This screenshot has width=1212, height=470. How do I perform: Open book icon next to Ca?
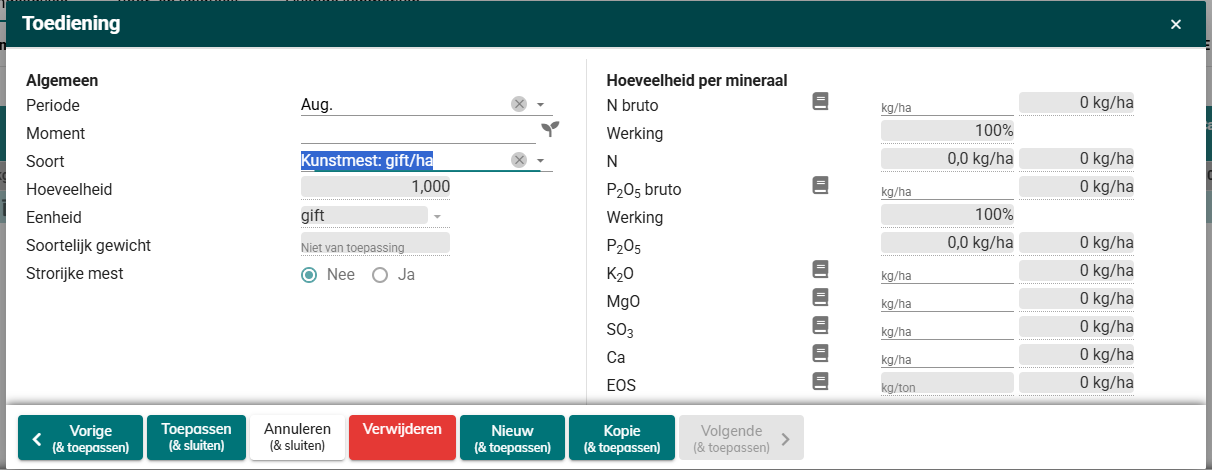point(821,352)
